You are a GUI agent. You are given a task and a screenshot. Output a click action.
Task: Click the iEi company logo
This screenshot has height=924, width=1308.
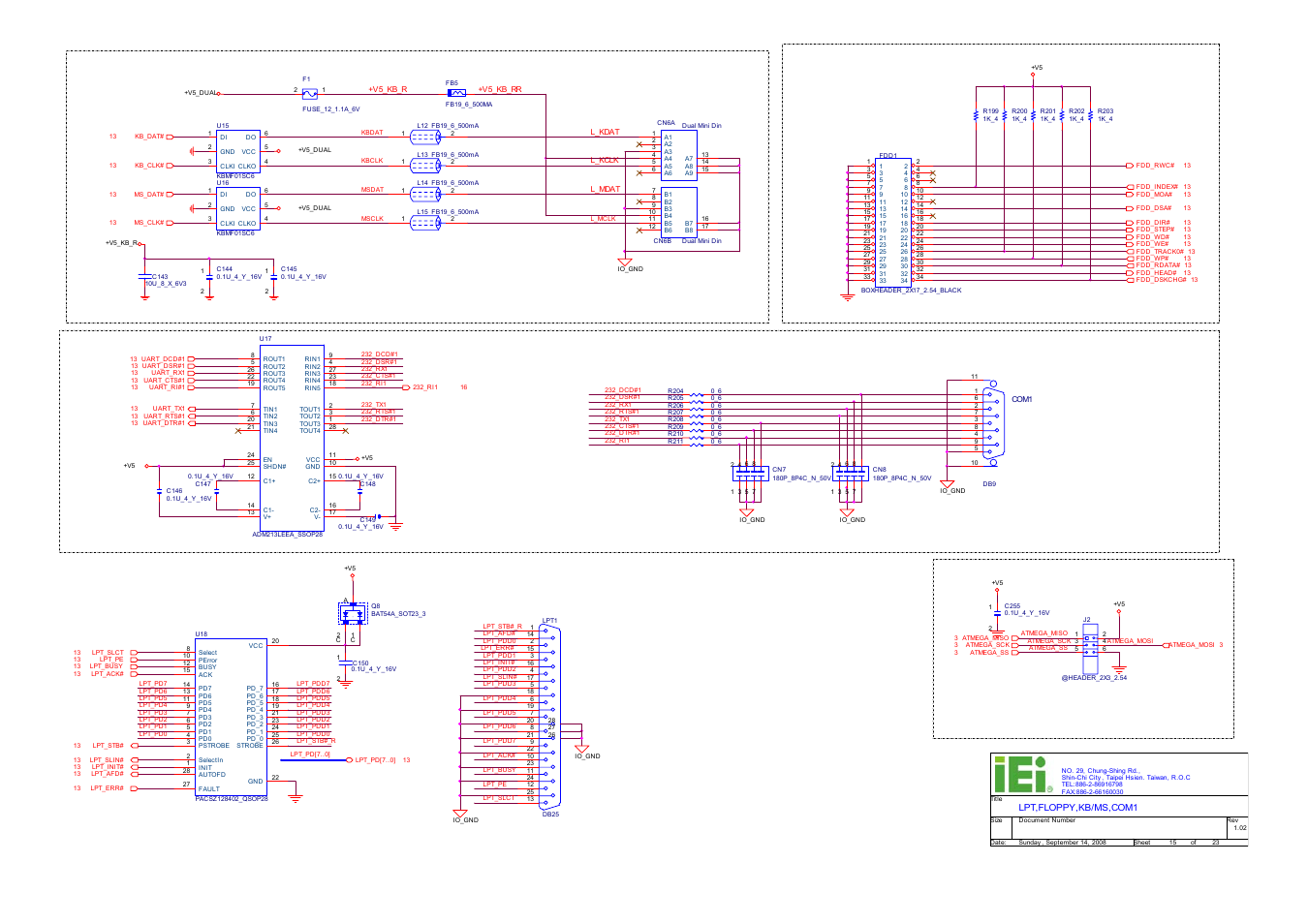[1023, 775]
